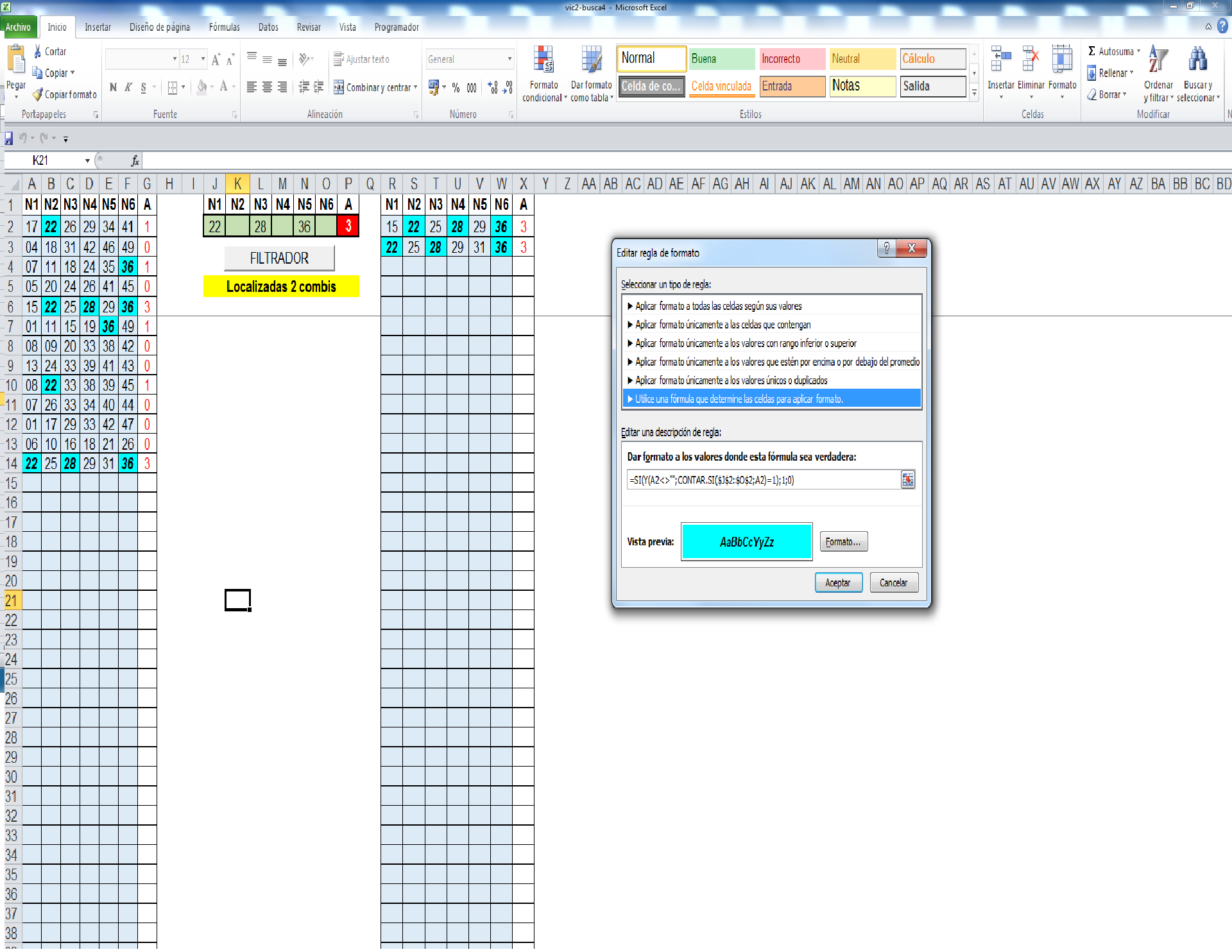
Task: Open Dar formato como tabla
Action: pos(592,73)
